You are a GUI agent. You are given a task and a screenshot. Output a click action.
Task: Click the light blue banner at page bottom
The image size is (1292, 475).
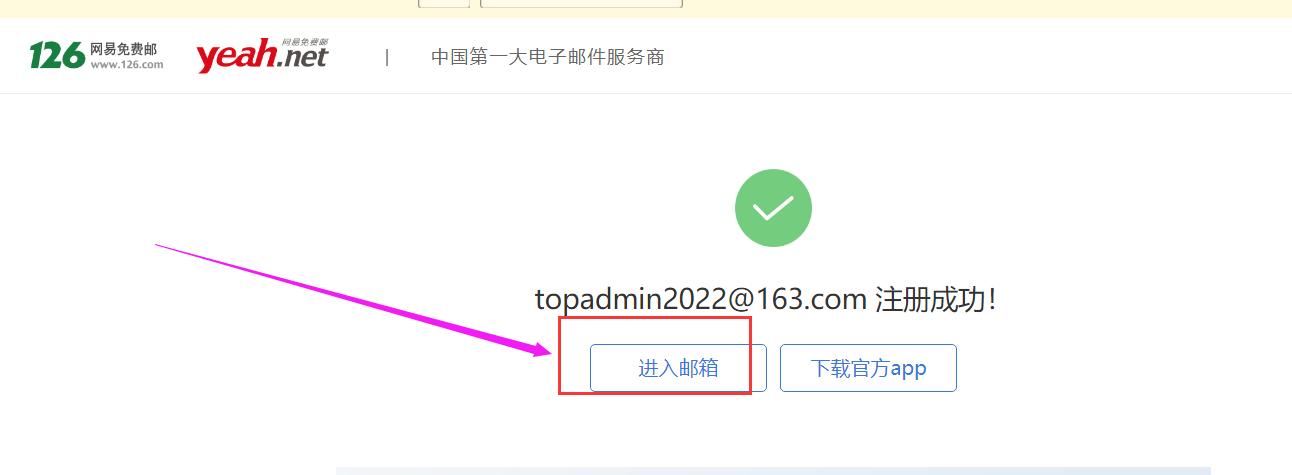tap(773, 471)
